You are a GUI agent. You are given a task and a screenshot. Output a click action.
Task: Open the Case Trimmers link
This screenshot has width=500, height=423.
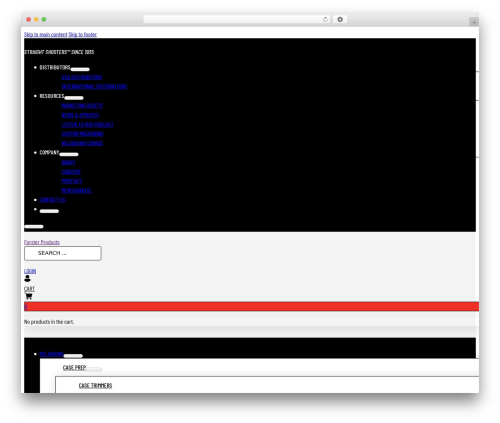(x=95, y=385)
